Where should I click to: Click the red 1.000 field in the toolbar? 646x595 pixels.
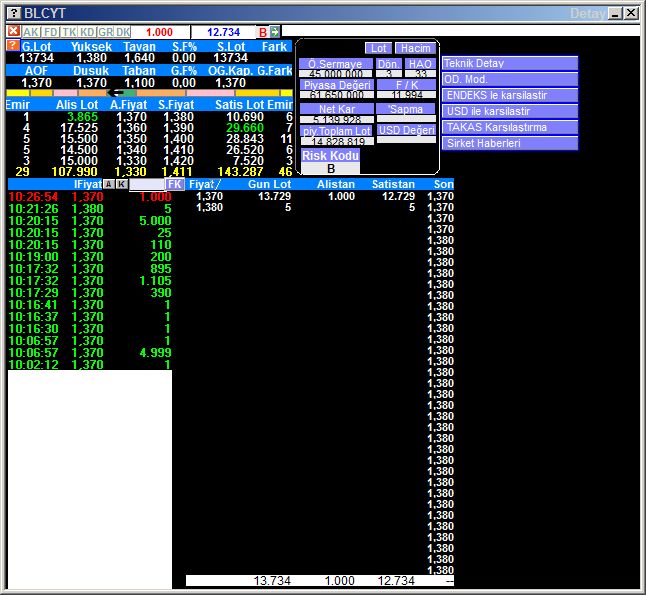(159, 32)
